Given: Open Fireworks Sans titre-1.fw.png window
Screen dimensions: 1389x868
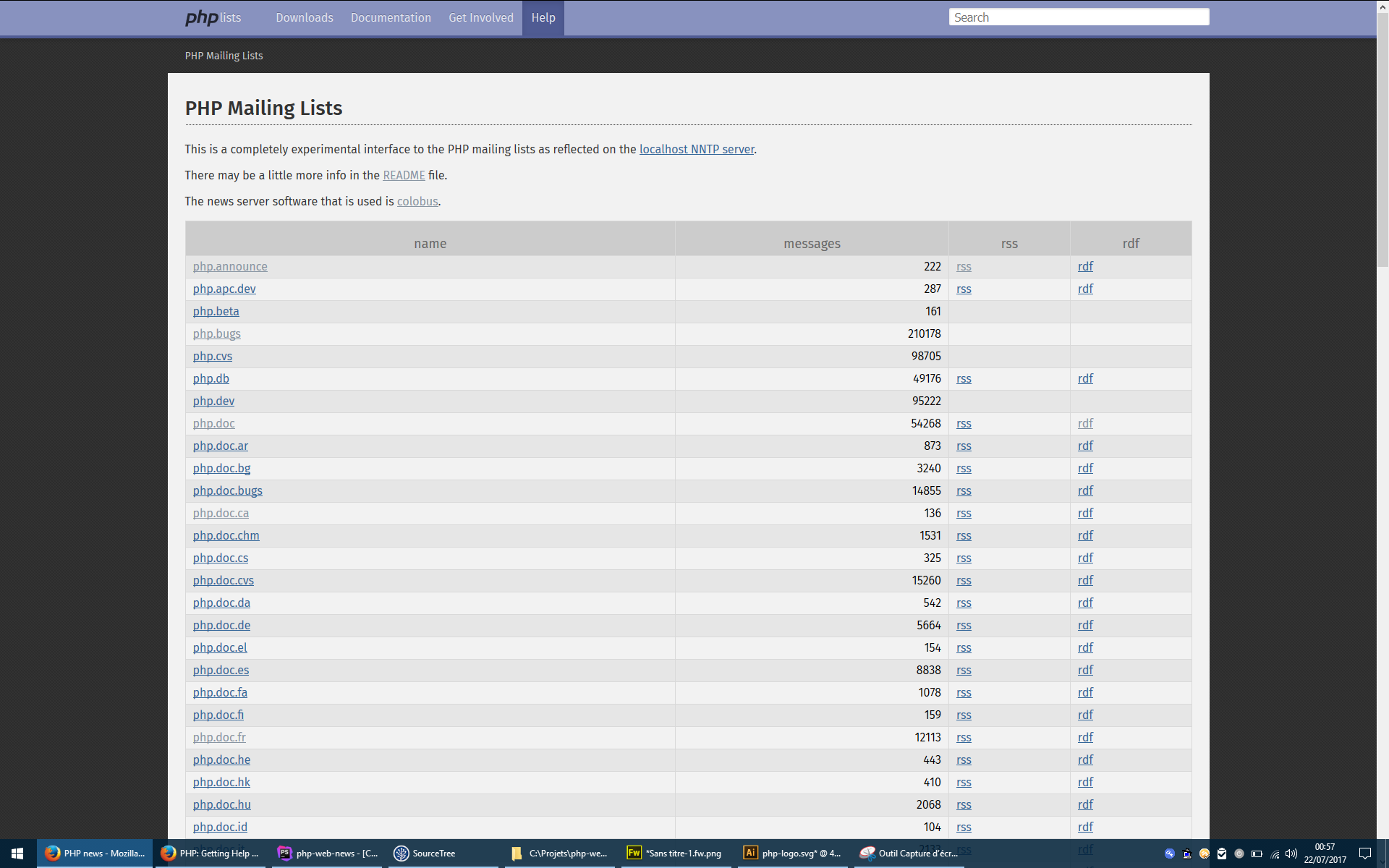Looking at the screenshot, I should (674, 854).
